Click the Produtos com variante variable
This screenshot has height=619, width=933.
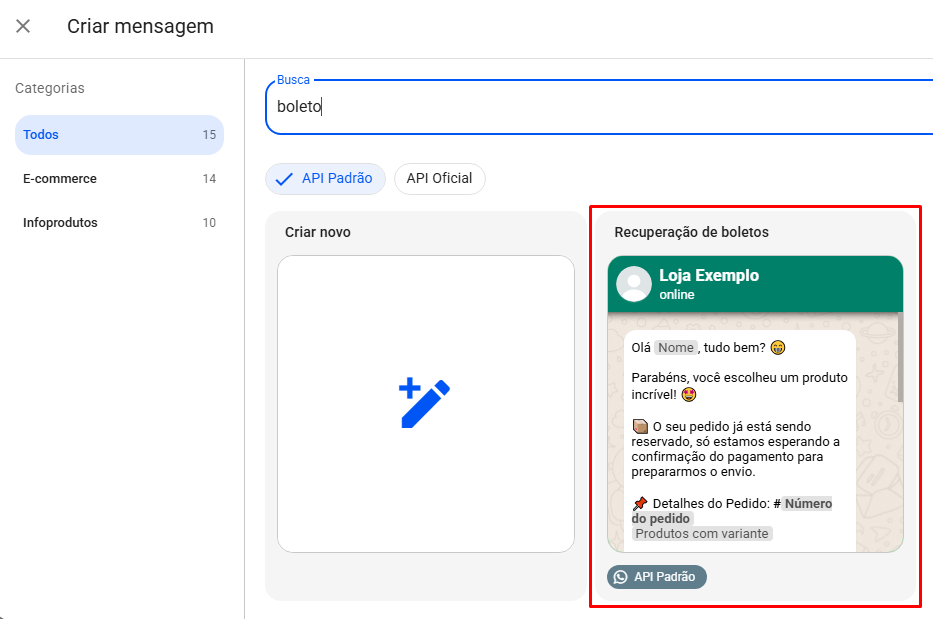click(702, 534)
